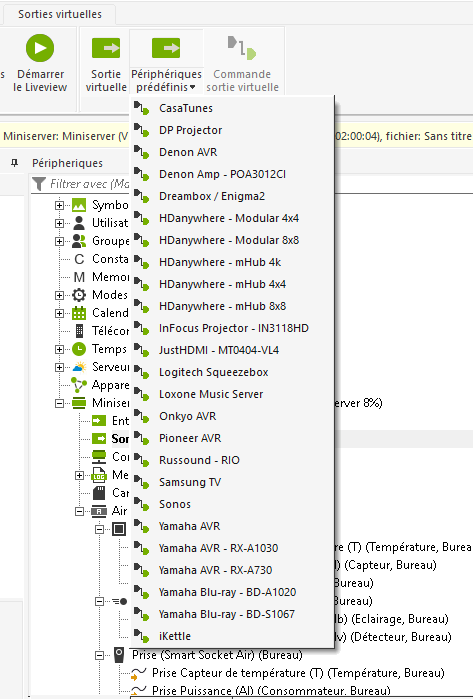Pick InFocus Projector - IN3118HD

[234, 328]
